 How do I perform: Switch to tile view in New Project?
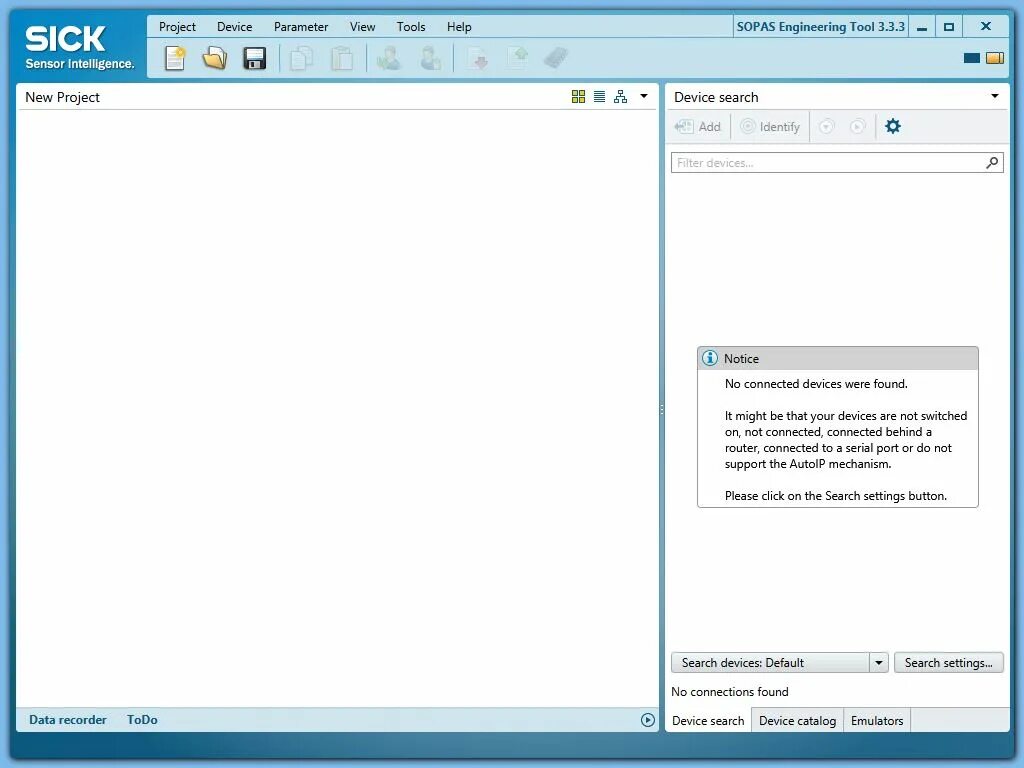[x=578, y=97]
